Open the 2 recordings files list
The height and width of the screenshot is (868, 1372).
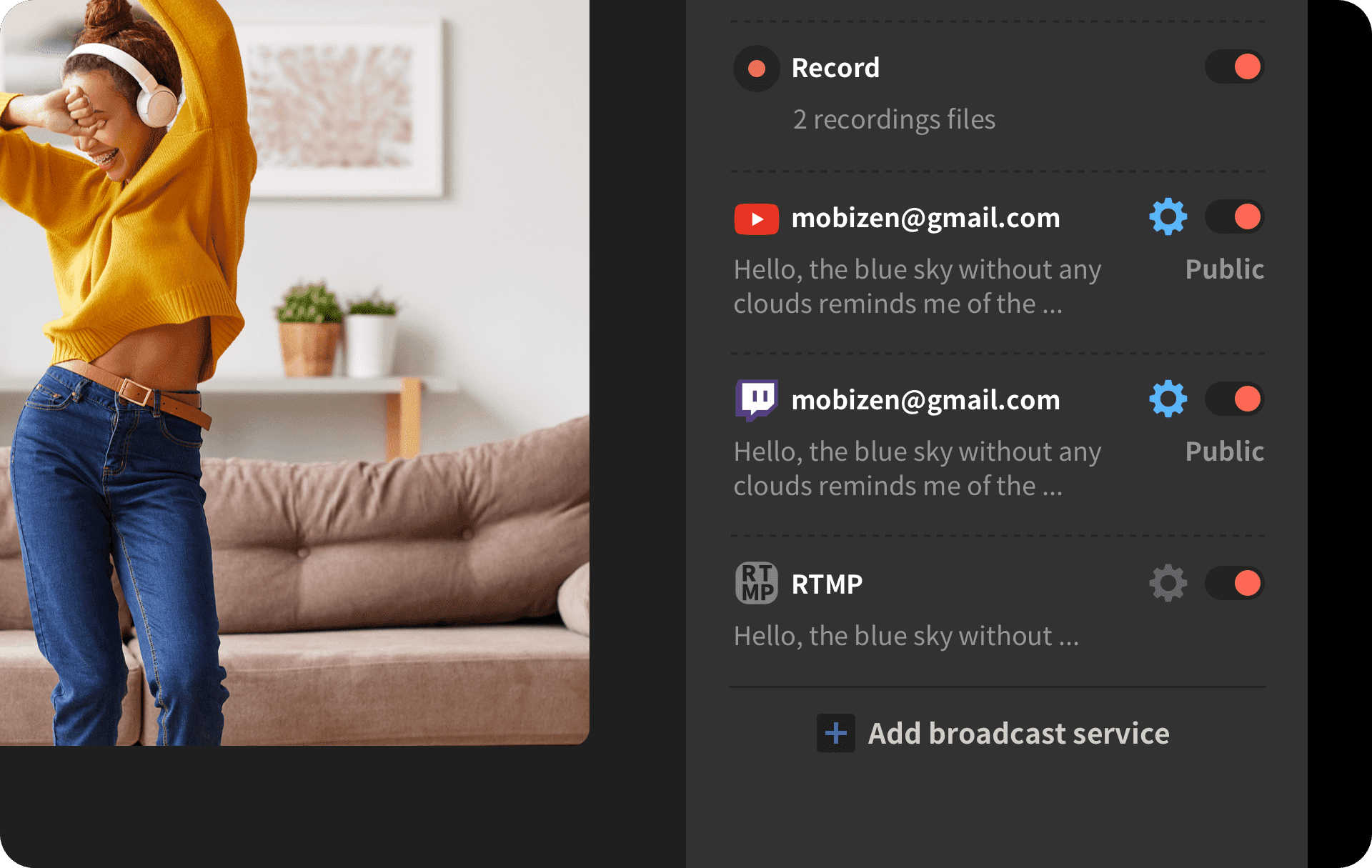click(894, 119)
